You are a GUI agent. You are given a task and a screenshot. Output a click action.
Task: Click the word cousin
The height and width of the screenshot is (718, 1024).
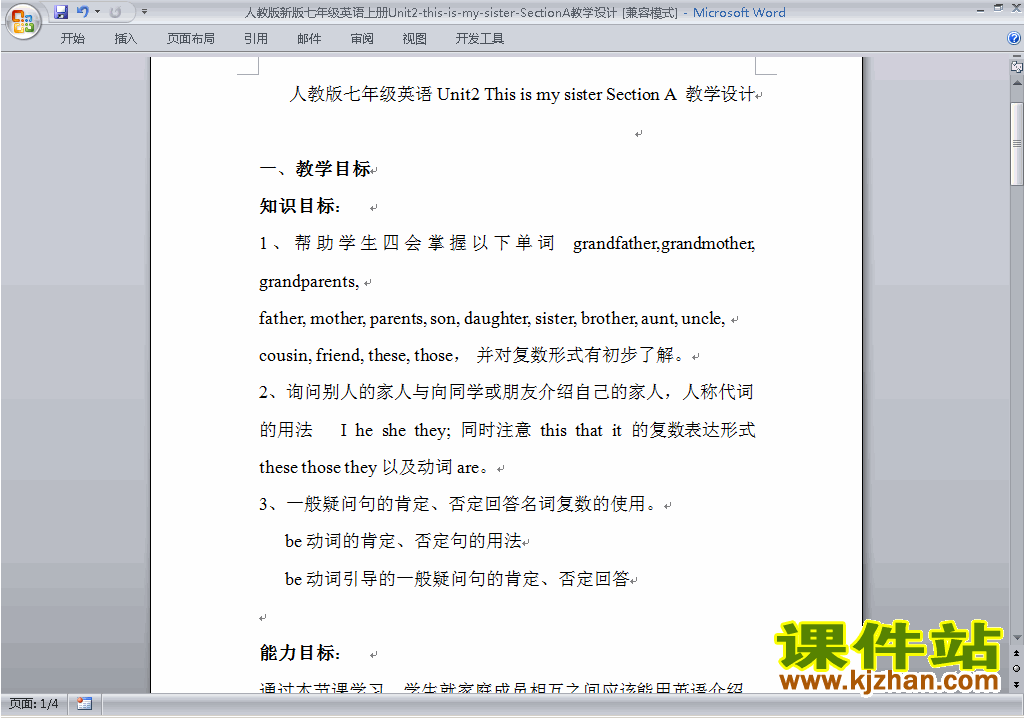coord(285,356)
